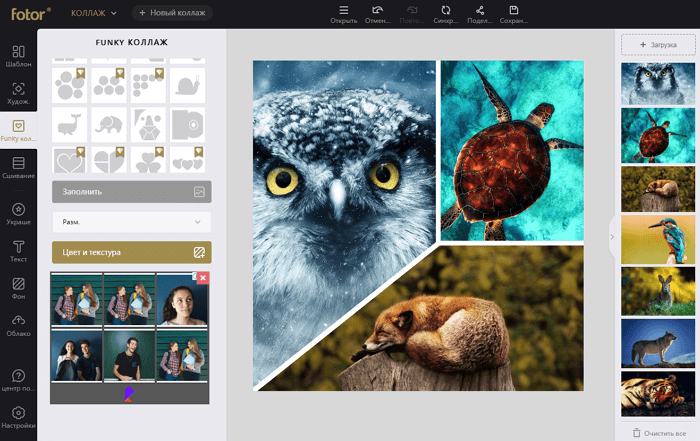
Task: Select the kingfisher photo thumbnail
Action: [657, 239]
